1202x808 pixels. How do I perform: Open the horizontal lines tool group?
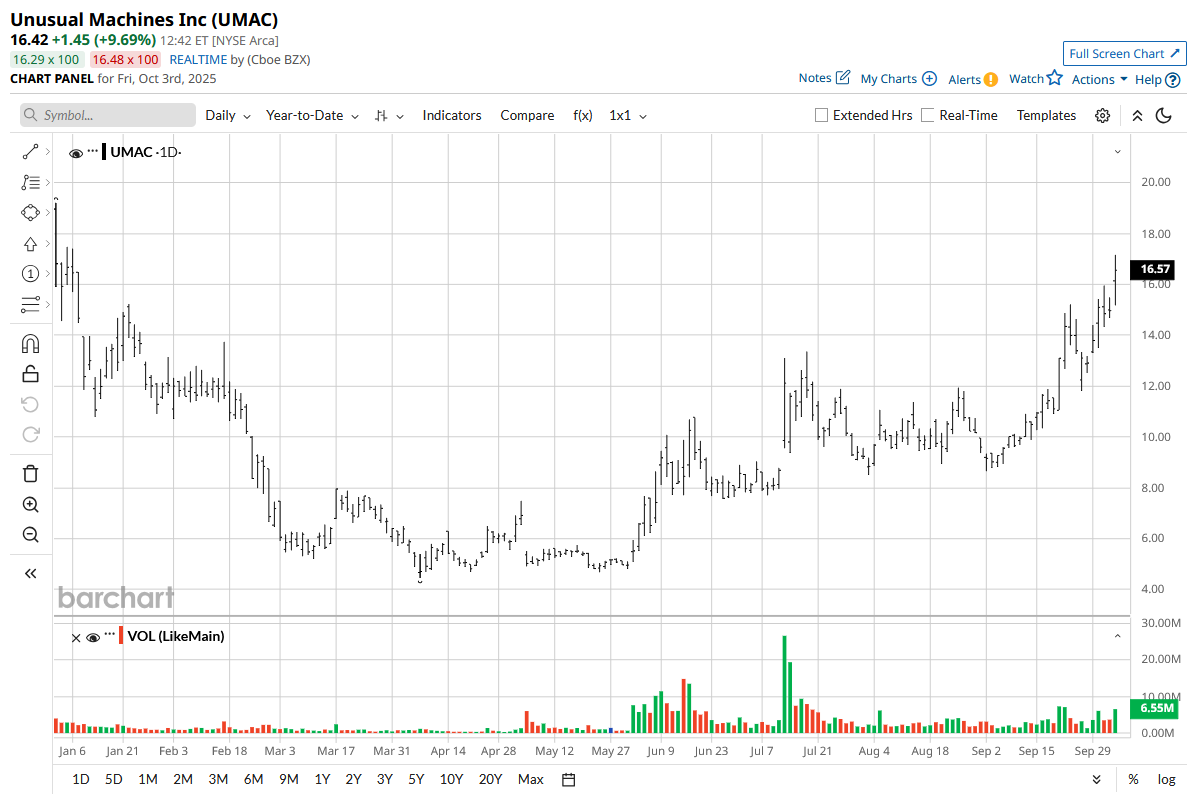click(30, 304)
